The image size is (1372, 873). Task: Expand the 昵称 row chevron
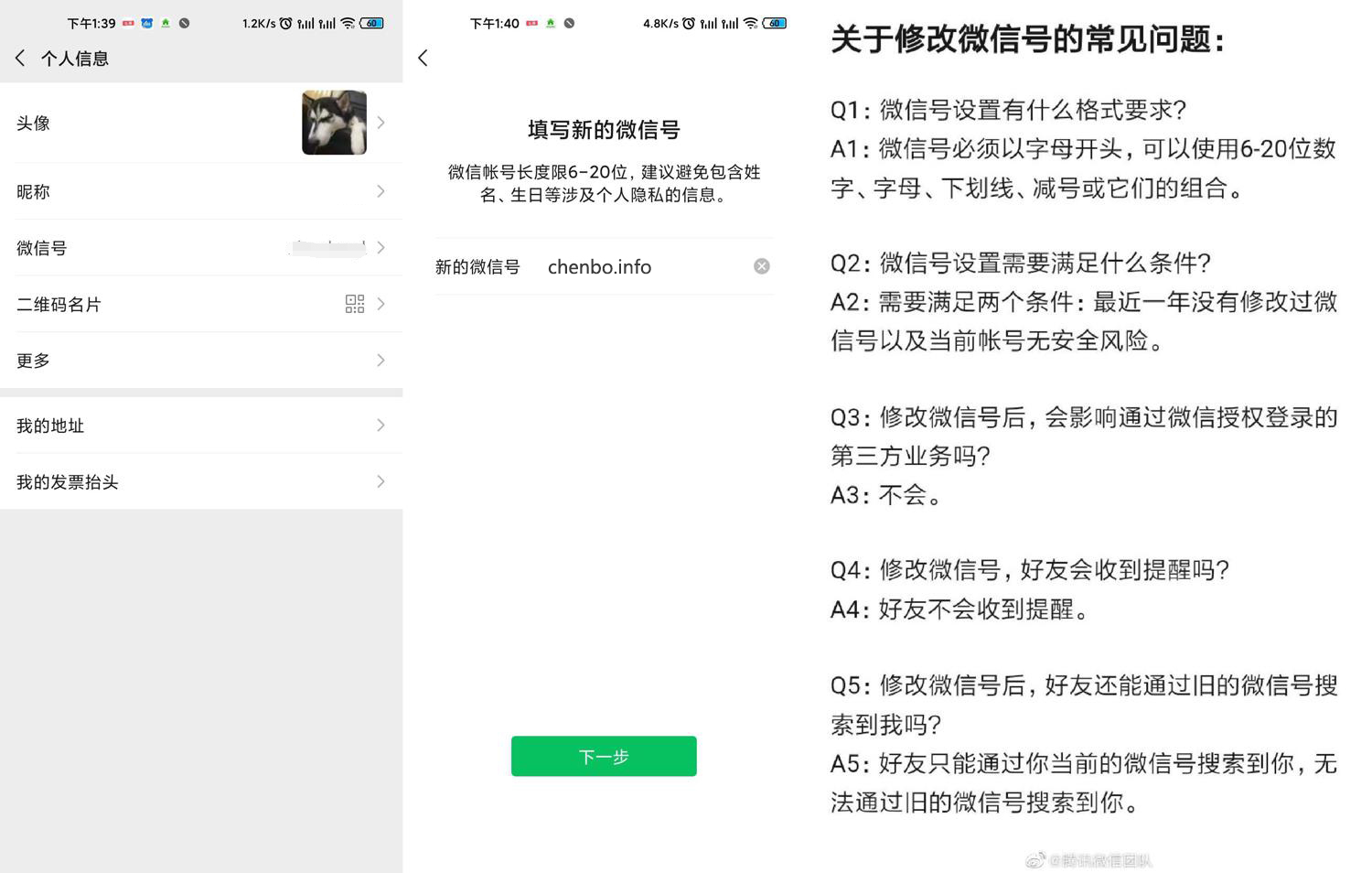coord(381,191)
